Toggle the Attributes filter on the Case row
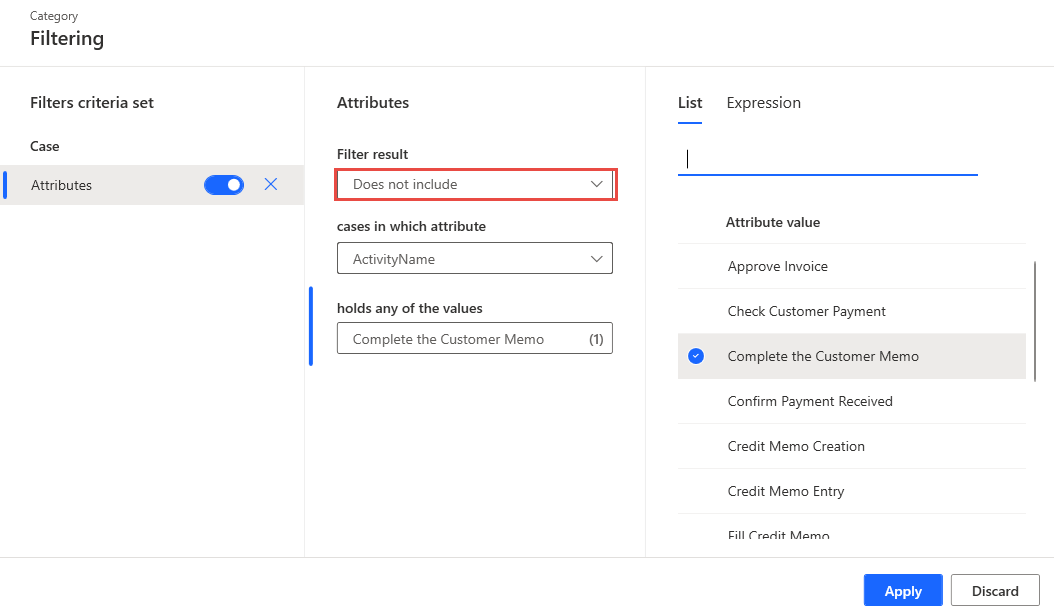The image size is (1054, 614). click(224, 184)
